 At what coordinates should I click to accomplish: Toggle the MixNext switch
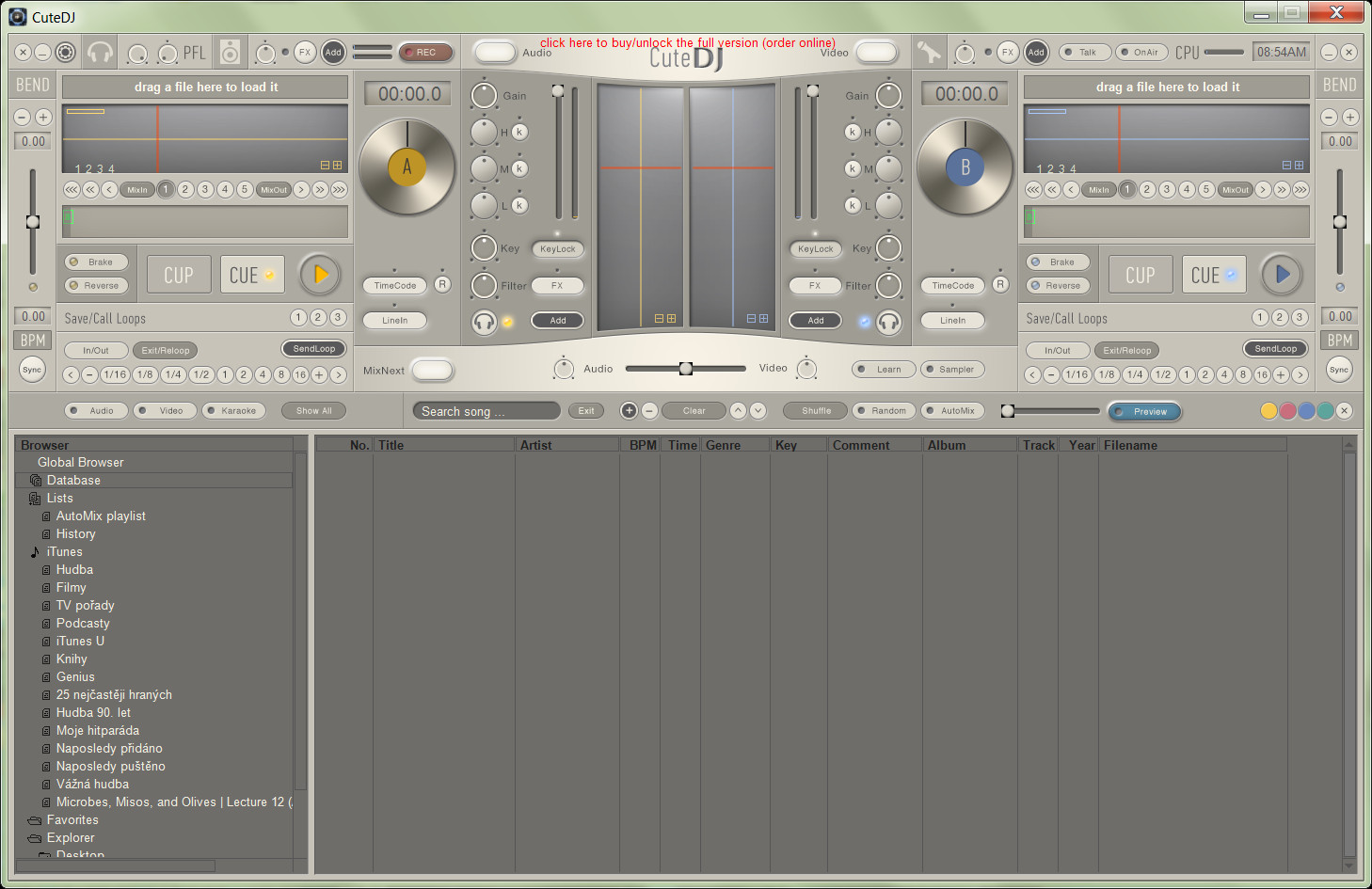click(432, 370)
